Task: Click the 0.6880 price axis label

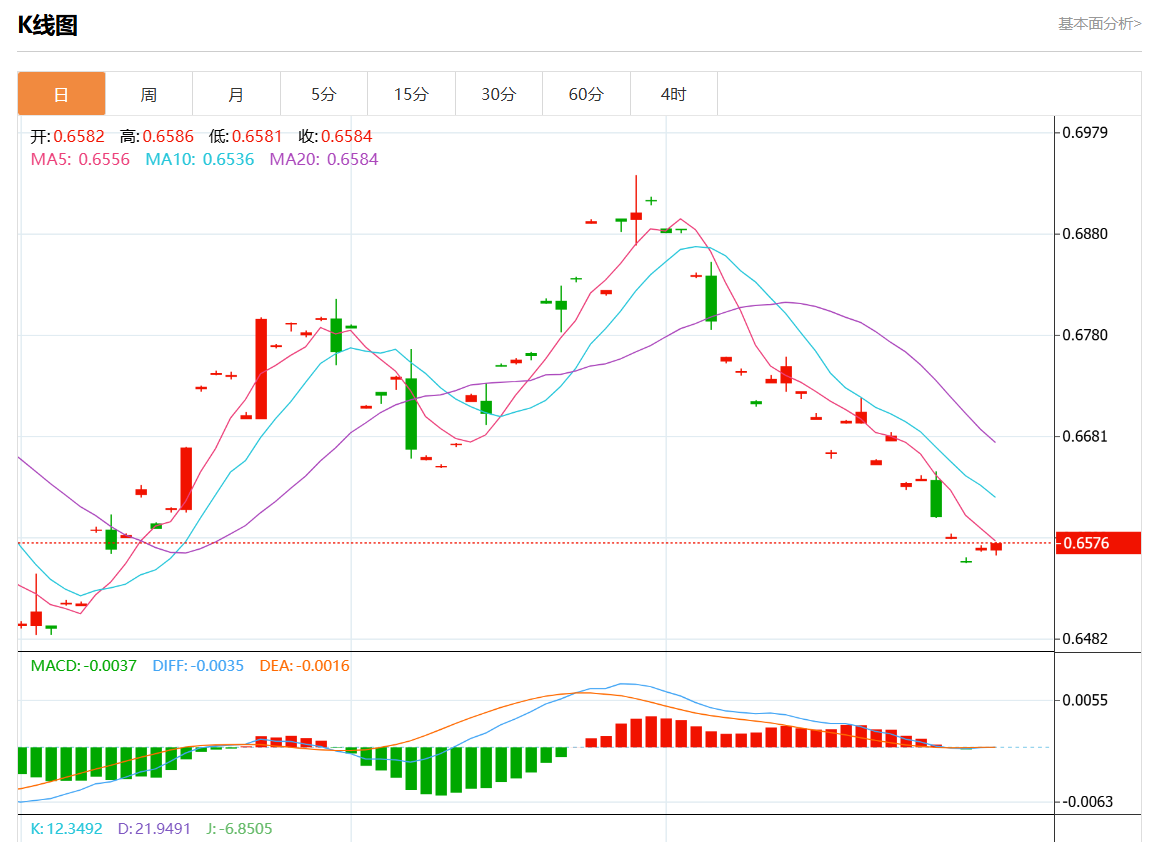Action: point(1084,234)
